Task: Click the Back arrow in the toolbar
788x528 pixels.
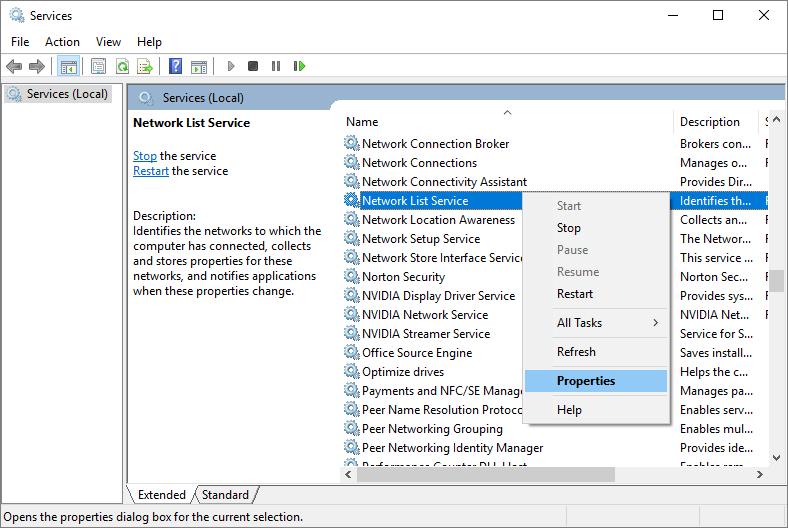Action: 14,66
